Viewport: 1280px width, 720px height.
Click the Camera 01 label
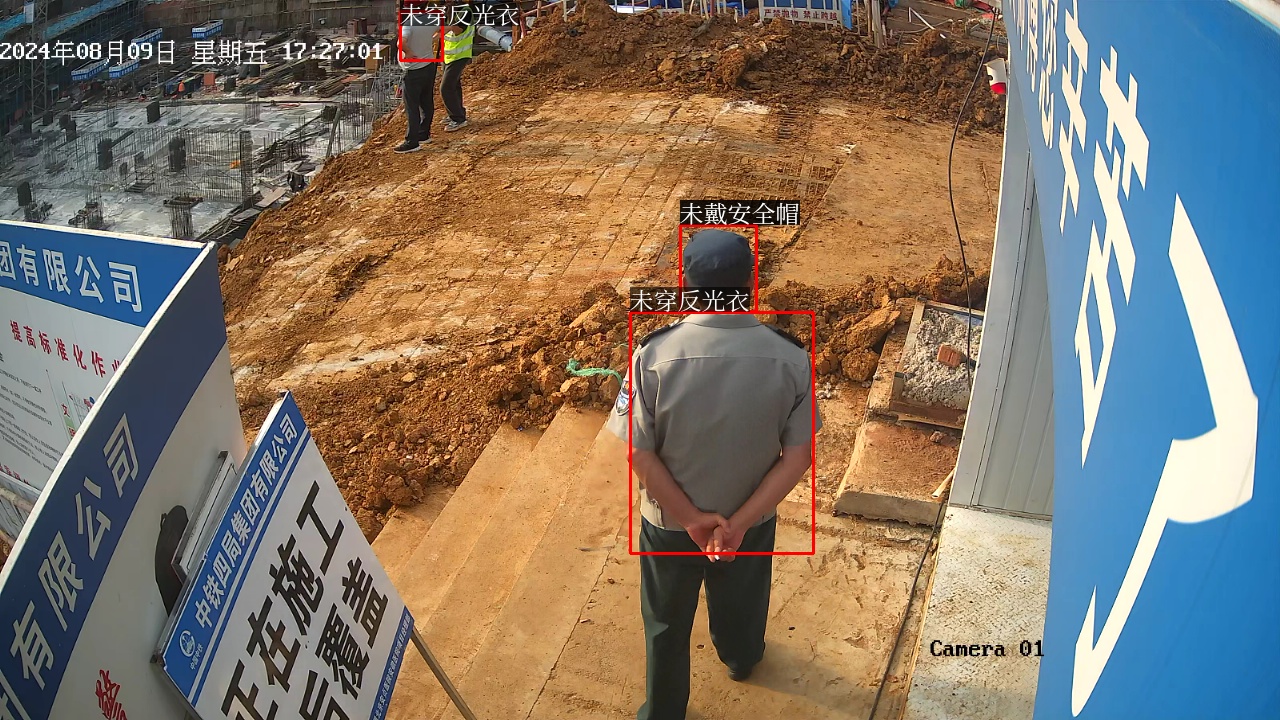pos(986,649)
